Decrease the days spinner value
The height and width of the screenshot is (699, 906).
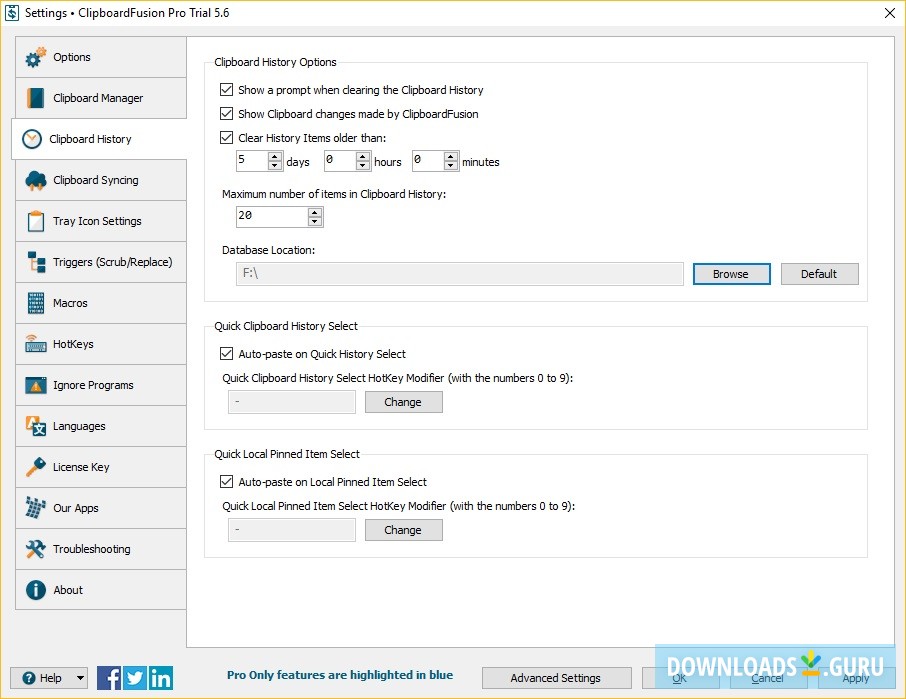click(275, 166)
